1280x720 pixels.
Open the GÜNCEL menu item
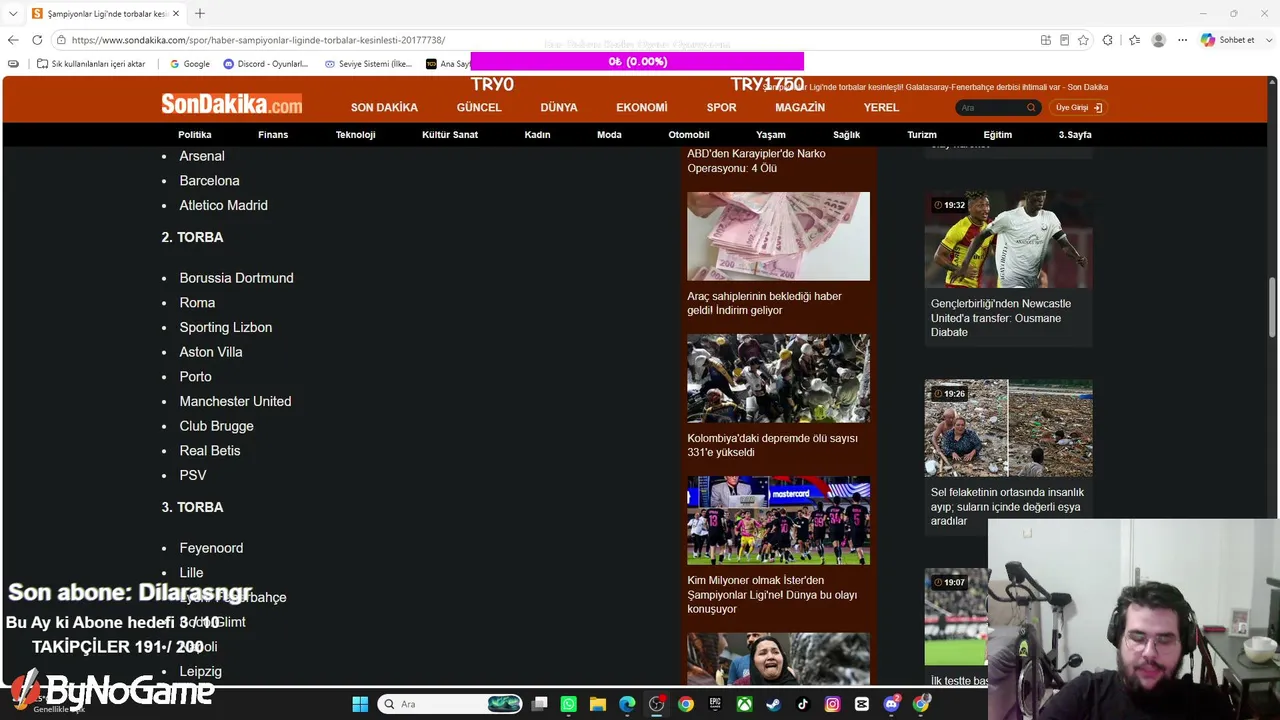pyautogui.click(x=479, y=107)
